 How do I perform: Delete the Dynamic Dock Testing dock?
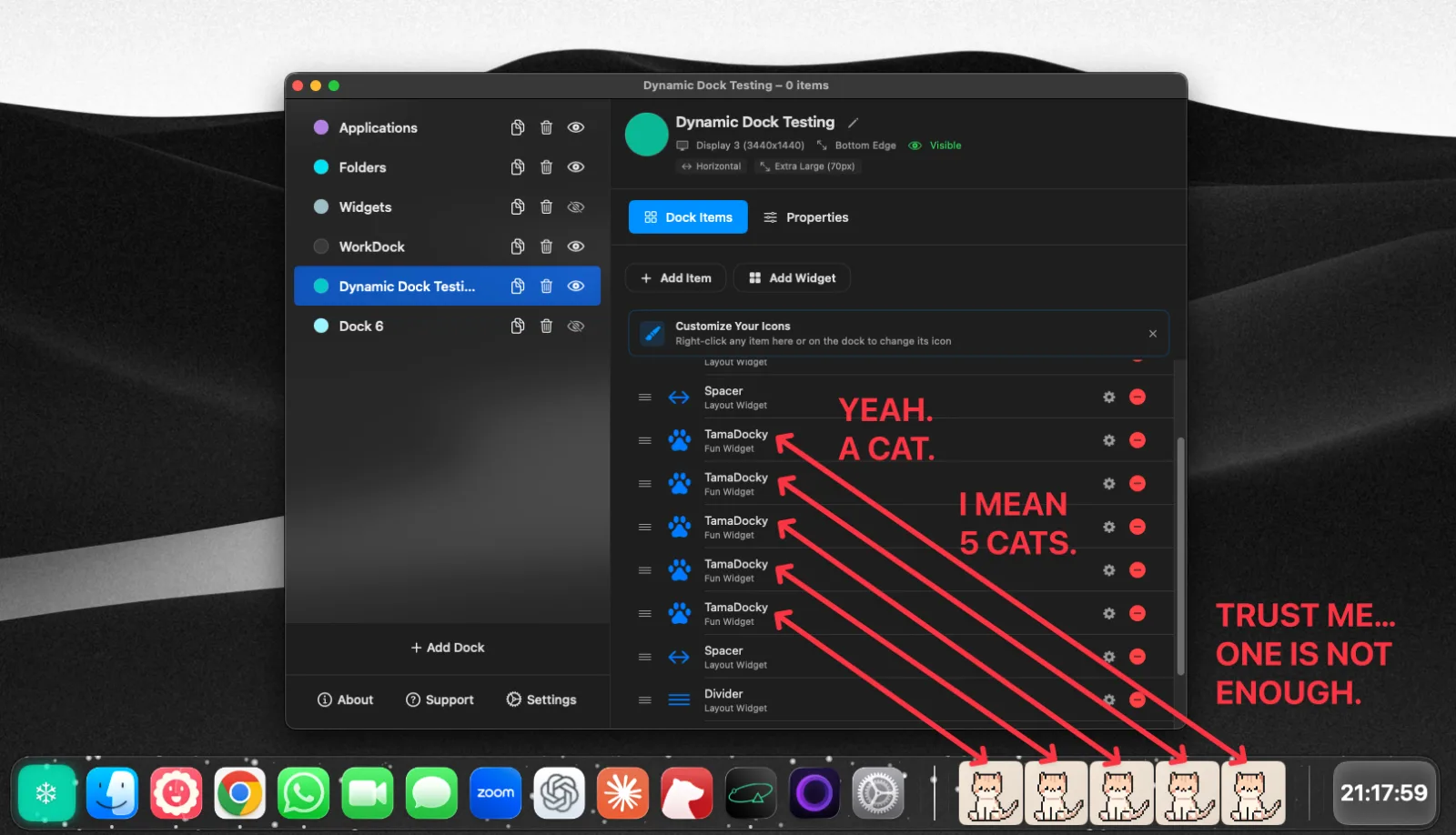coord(546,287)
